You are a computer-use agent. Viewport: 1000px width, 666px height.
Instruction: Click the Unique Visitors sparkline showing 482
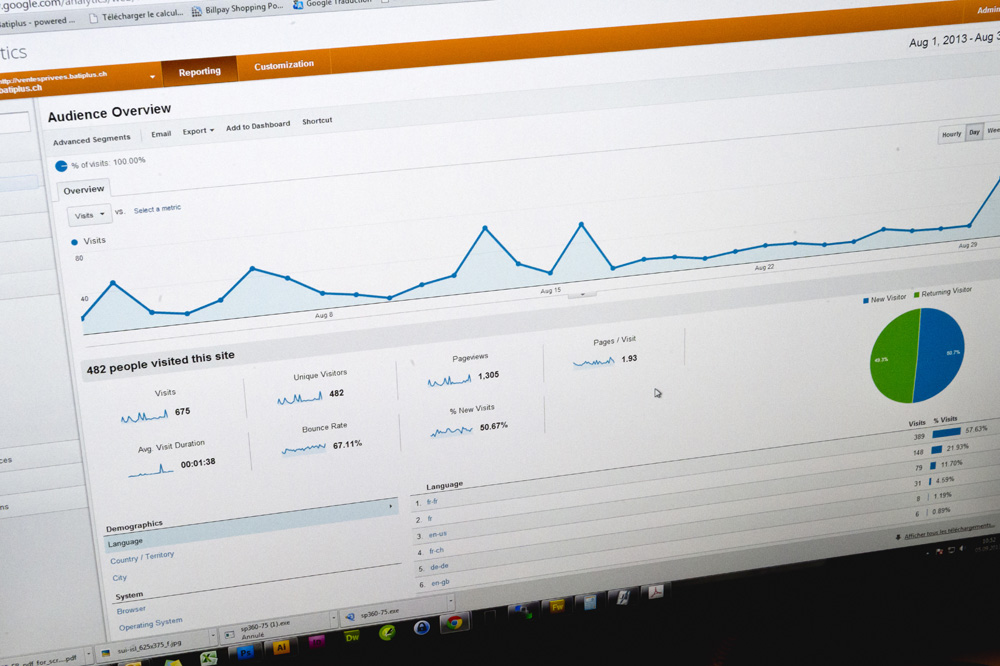coord(300,399)
